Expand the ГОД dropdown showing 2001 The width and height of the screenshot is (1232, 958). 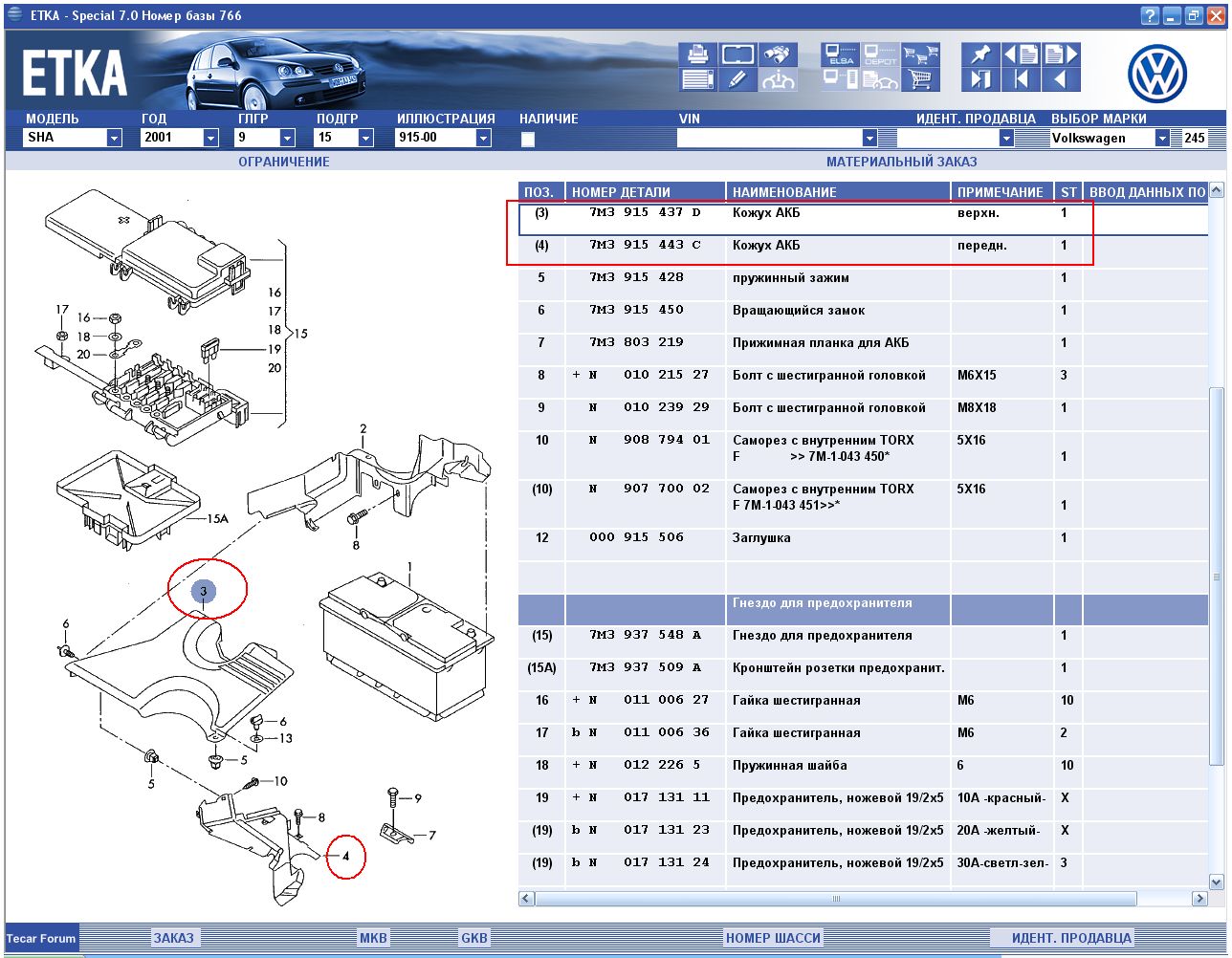[x=210, y=139]
